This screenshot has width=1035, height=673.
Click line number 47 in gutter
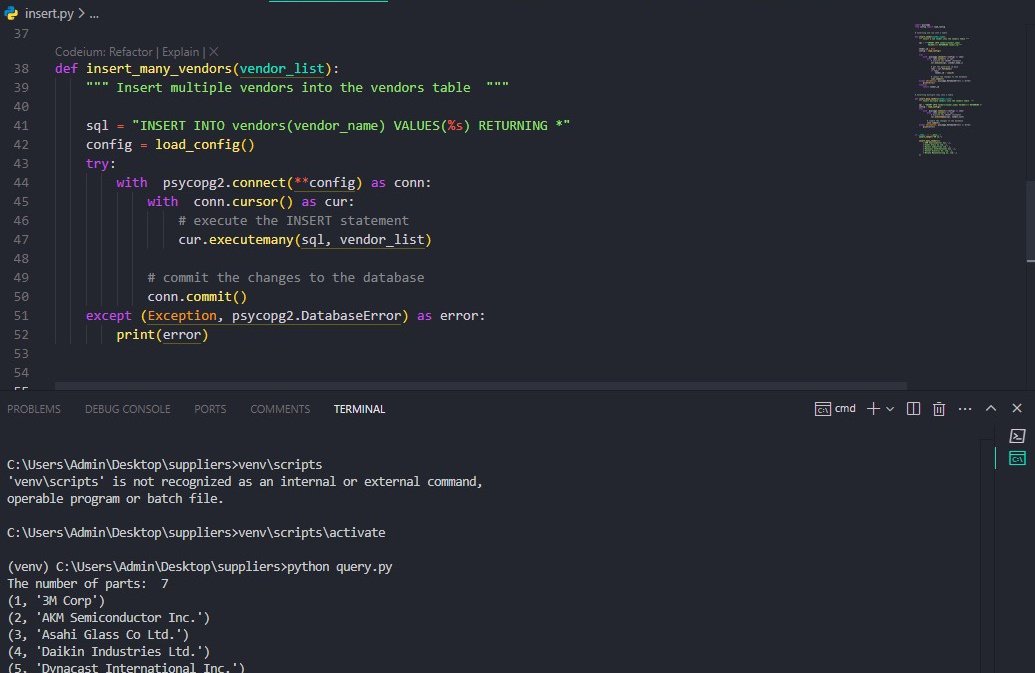[21, 240]
